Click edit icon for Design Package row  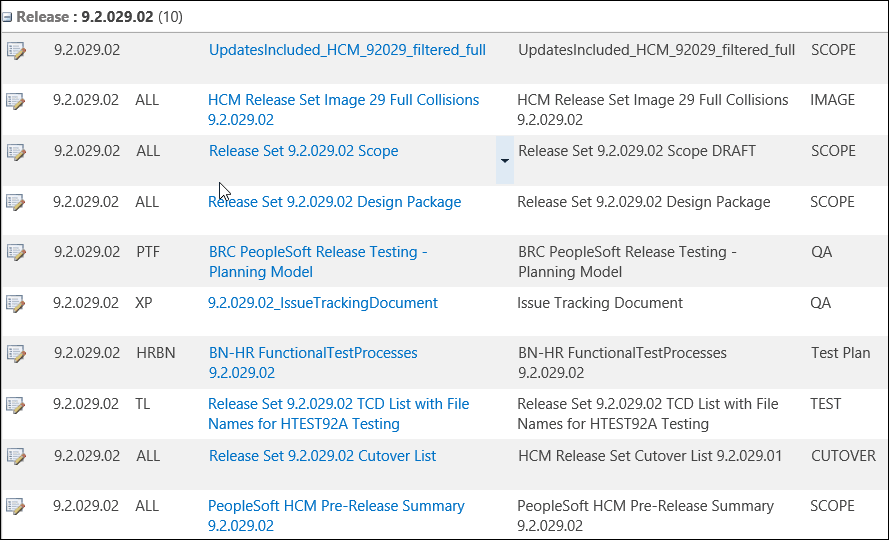[16, 203]
